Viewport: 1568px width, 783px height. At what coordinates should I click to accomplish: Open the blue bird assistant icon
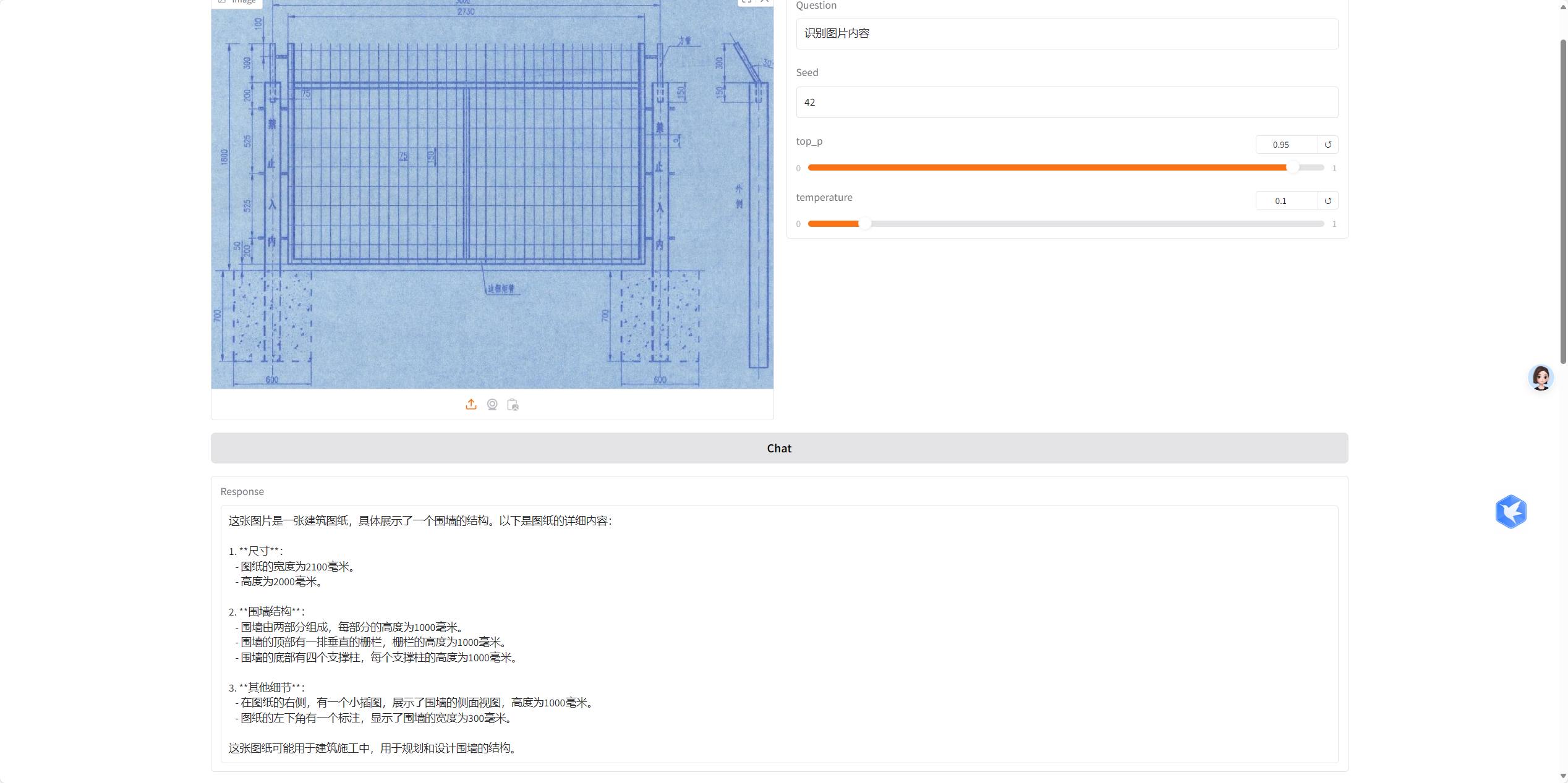coord(1510,512)
